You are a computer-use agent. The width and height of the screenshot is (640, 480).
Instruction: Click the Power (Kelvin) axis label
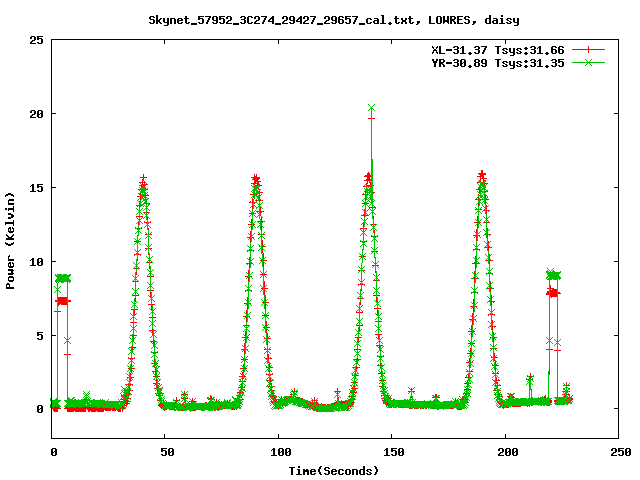click(x=10, y=241)
